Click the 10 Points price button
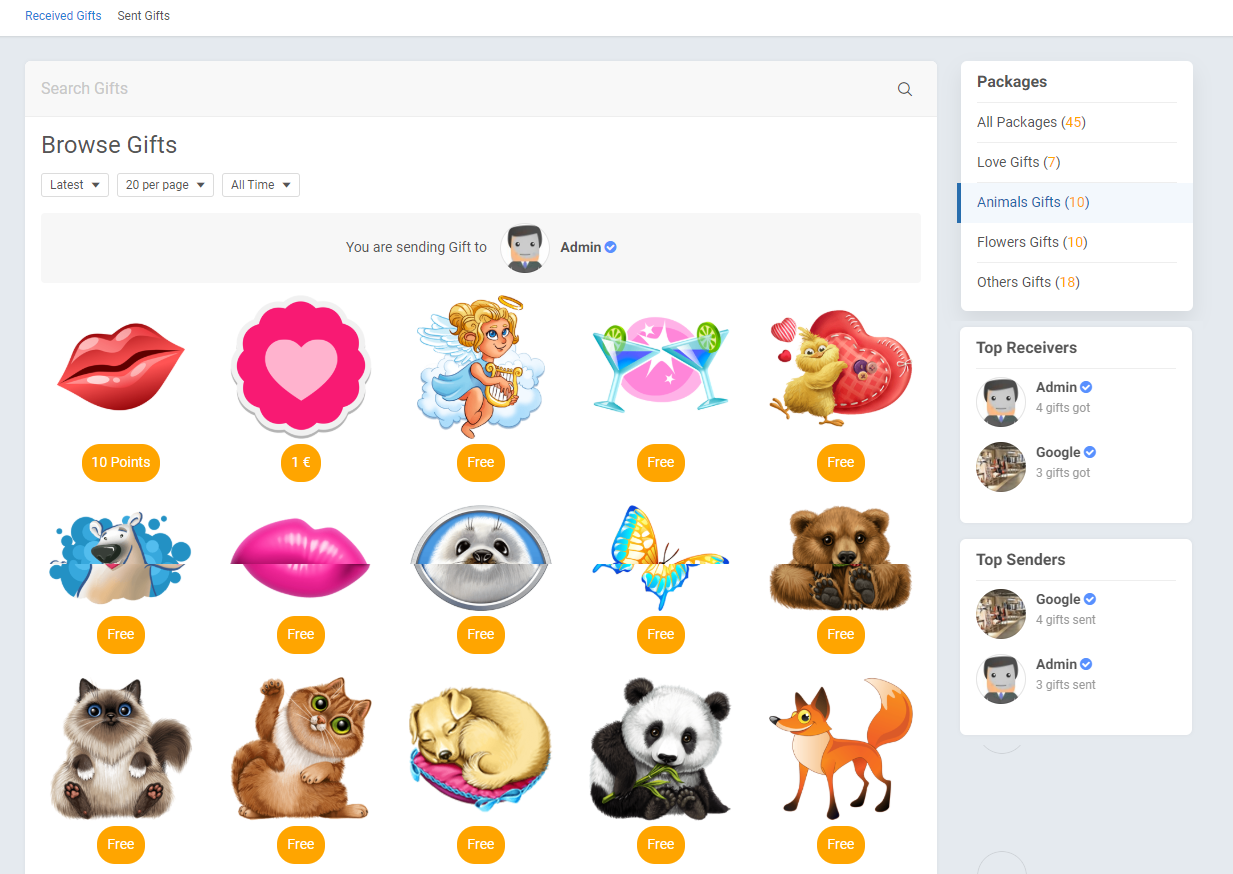This screenshot has height=874, width=1233. (x=121, y=463)
